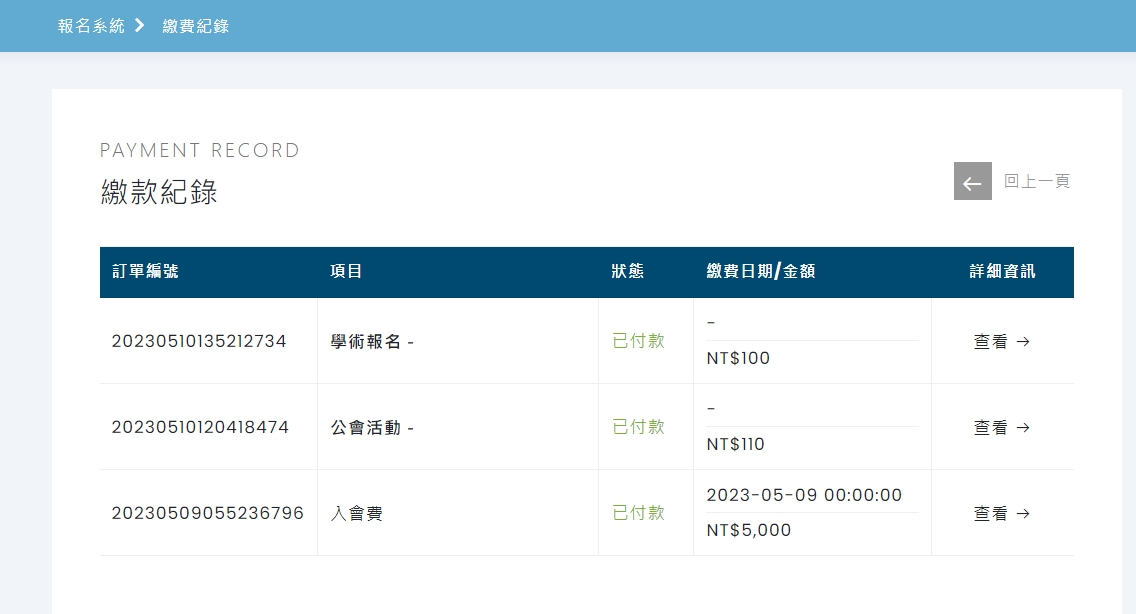The width and height of the screenshot is (1136, 614).
Task: Open 報名系統 in the breadcrumb
Action: tap(91, 26)
